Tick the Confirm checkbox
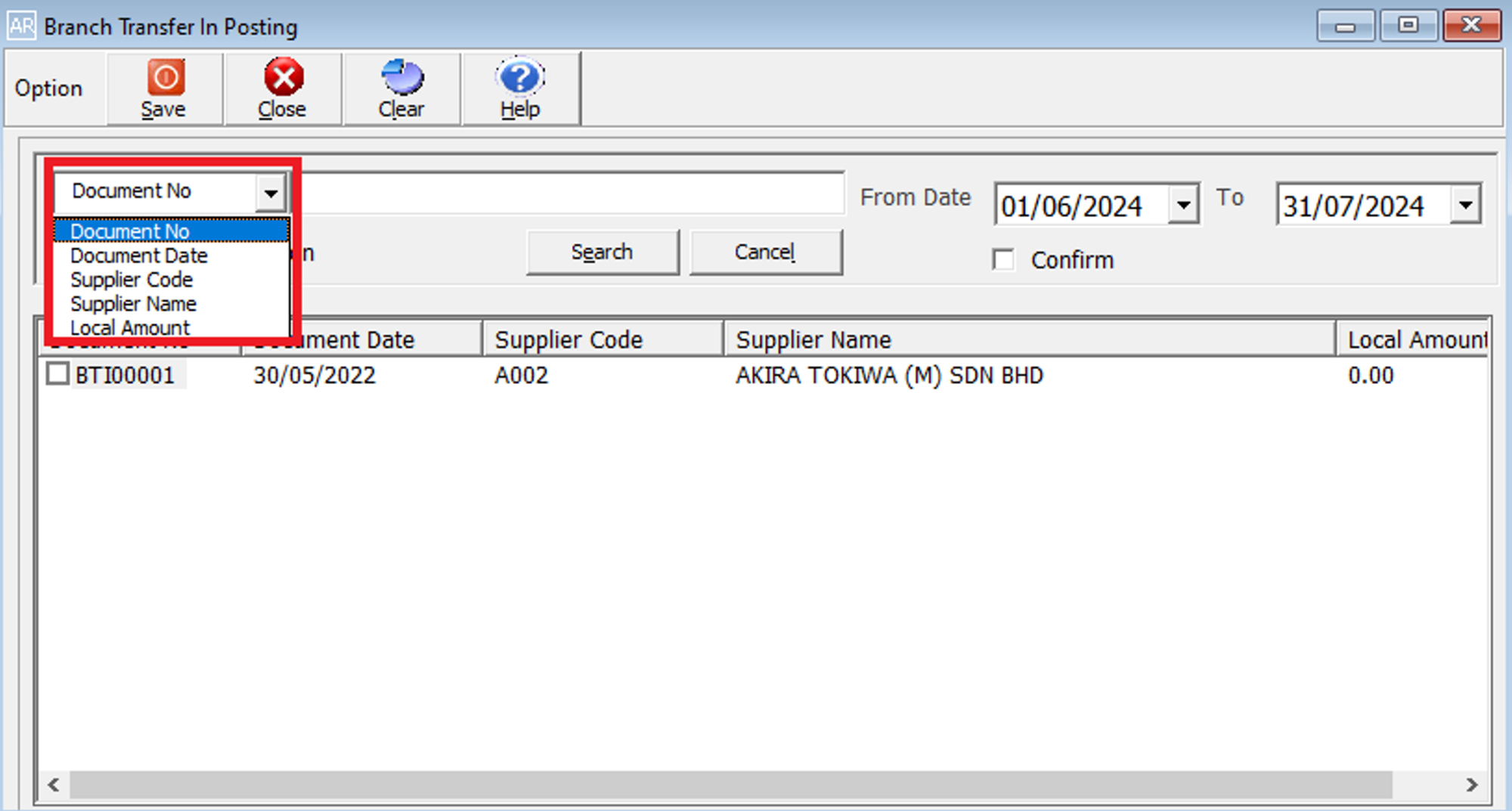 [1004, 260]
